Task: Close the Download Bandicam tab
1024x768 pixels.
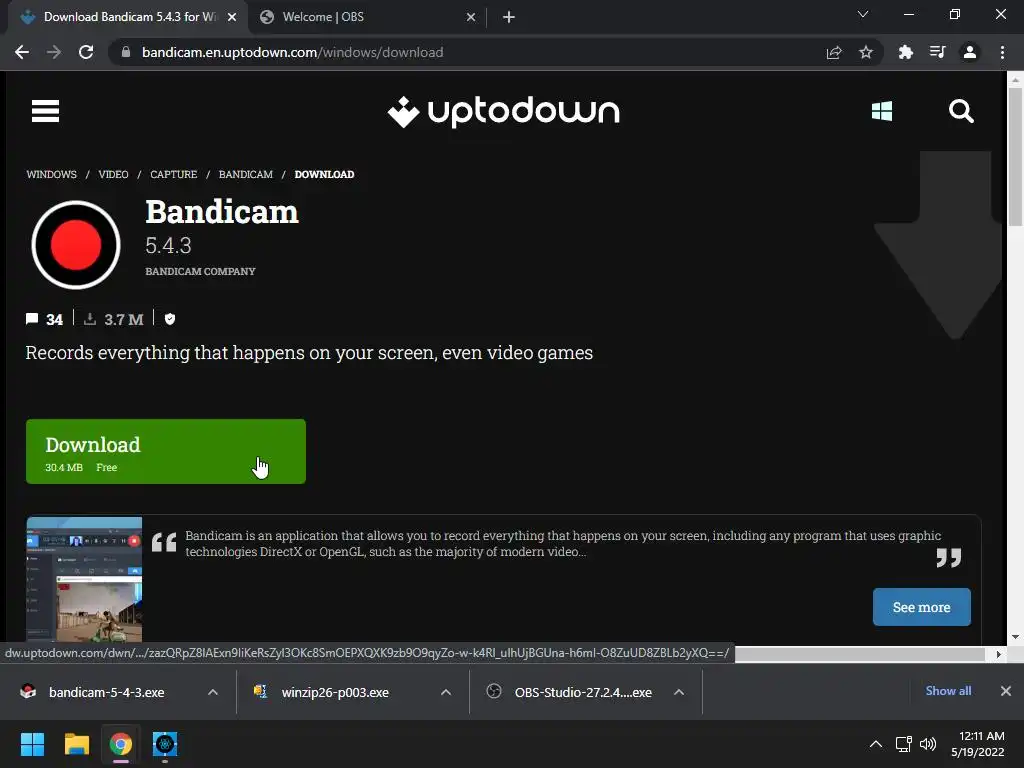Action: [x=232, y=17]
